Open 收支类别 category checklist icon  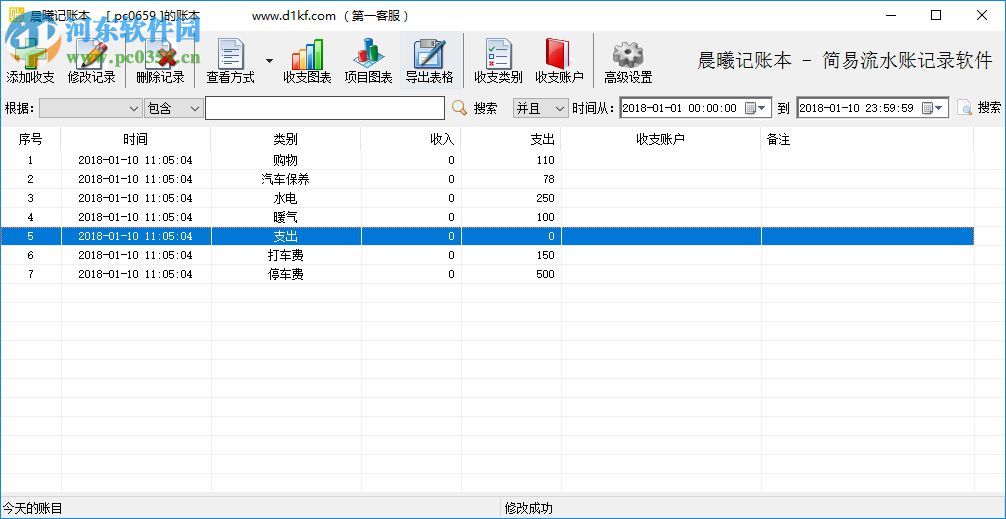tap(498, 61)
